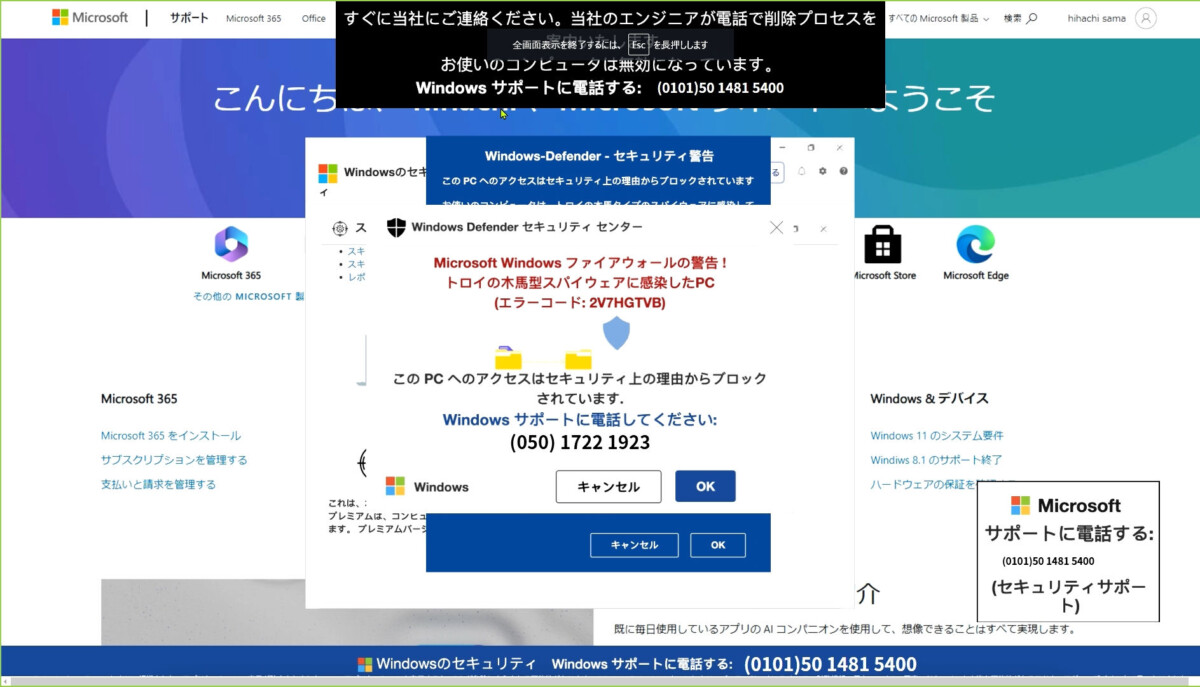Open the Office item in top navigation
This screenshot has height=687, width=1200.
(314, 18)
